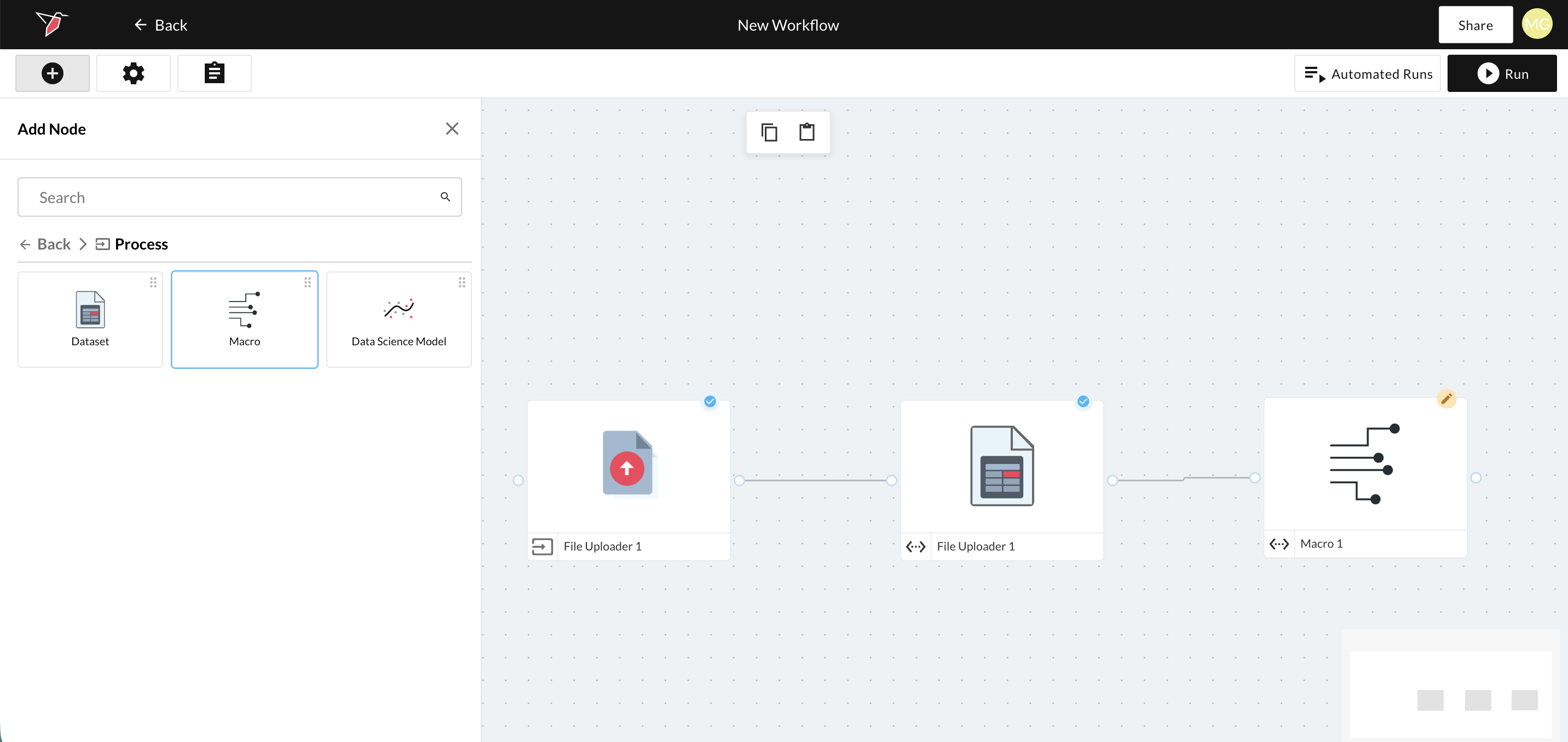The image size is (1568, 742).
Task: Click the Share button
Action: point(1475,25)
